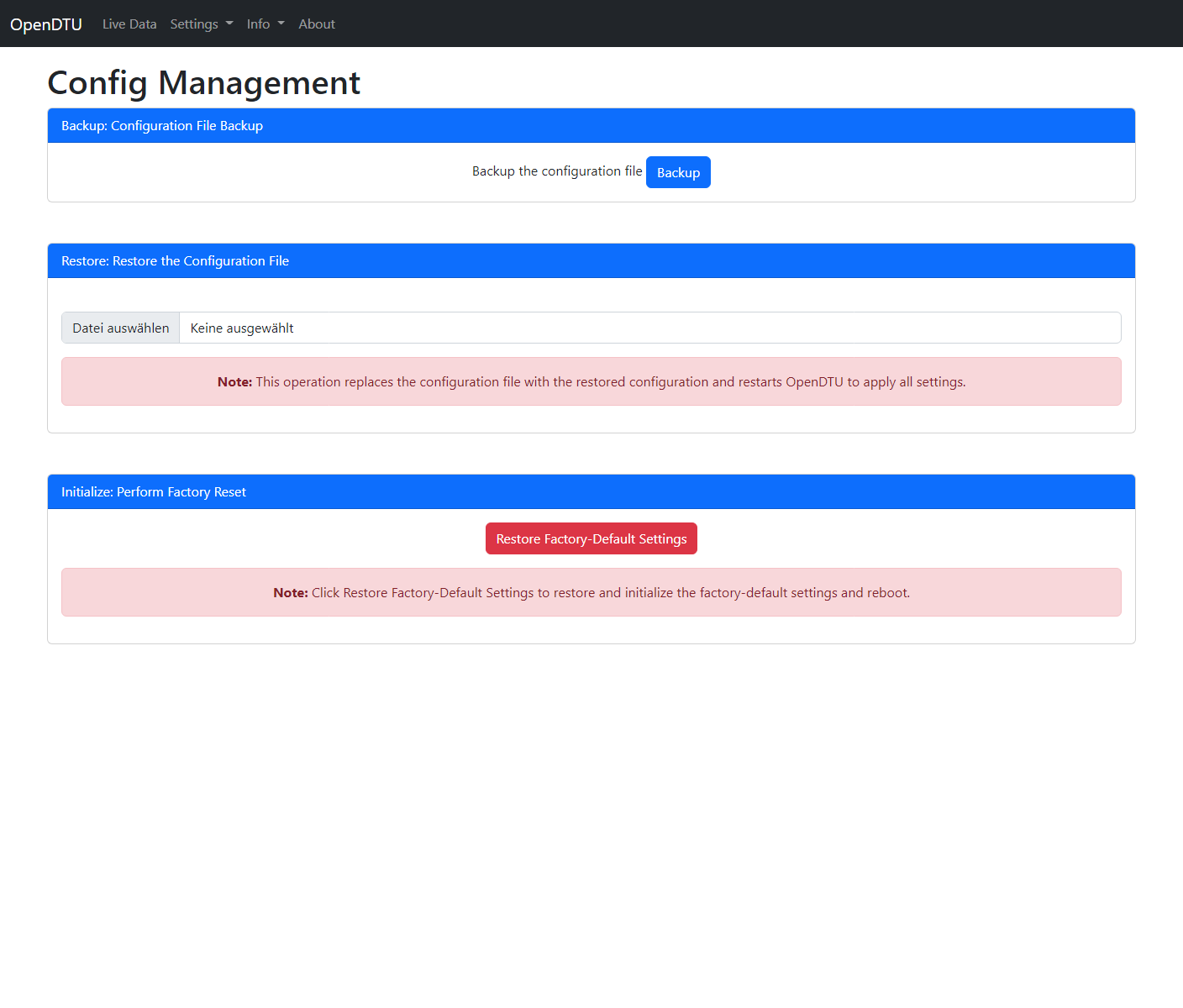Click the Config Management page heading
Viewport: 1183px width, 1008px height.
click(203, 83)
